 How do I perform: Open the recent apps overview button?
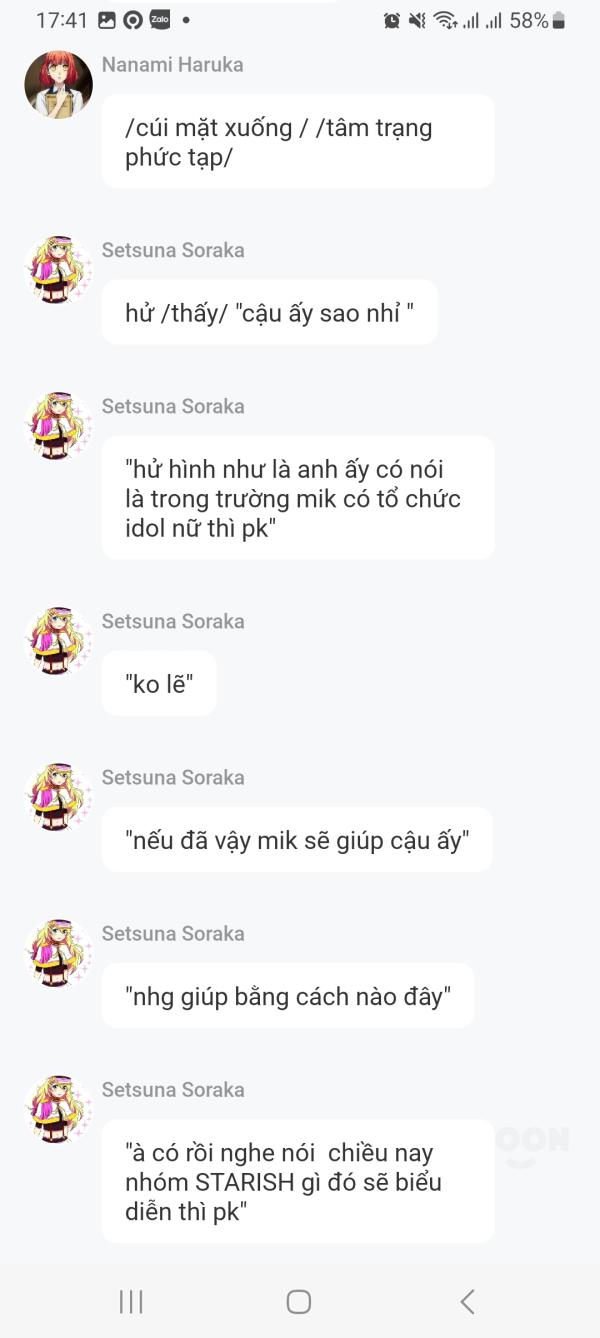[x=131, y=1301]
